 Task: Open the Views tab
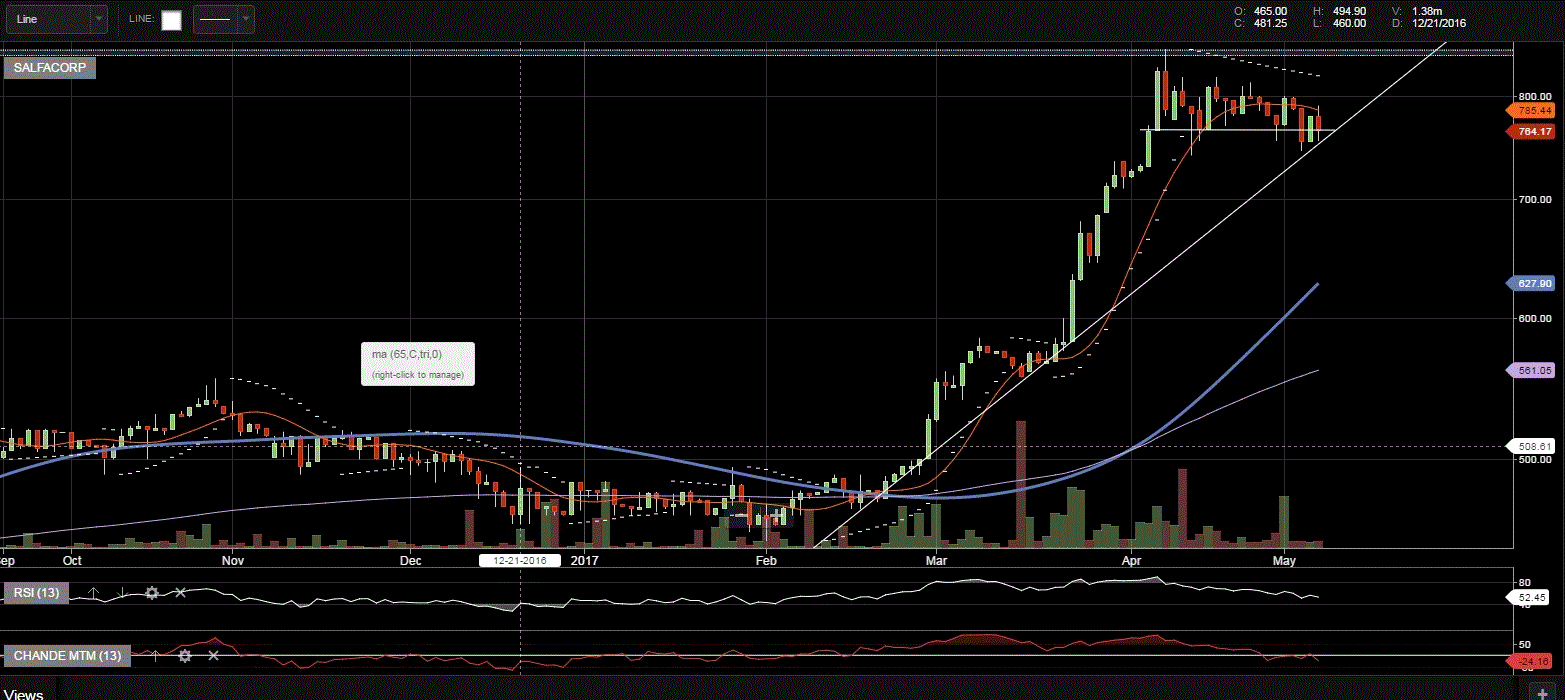coord(22,693)
